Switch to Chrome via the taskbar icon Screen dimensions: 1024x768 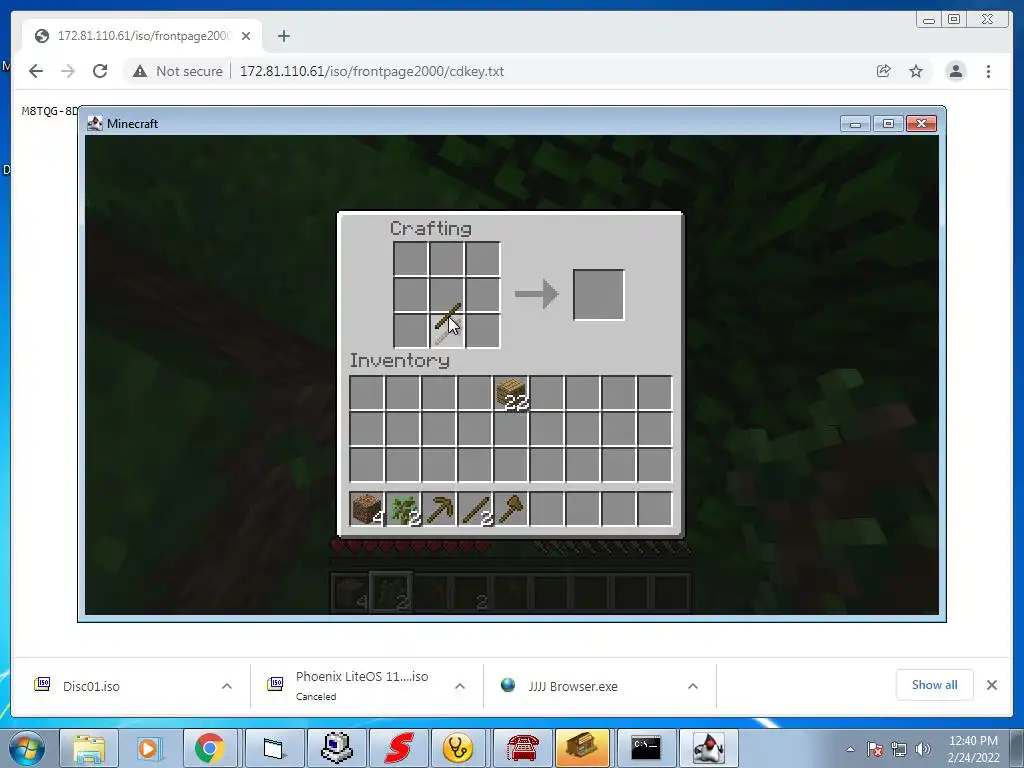pyautogui.click(x=210, y=748)
